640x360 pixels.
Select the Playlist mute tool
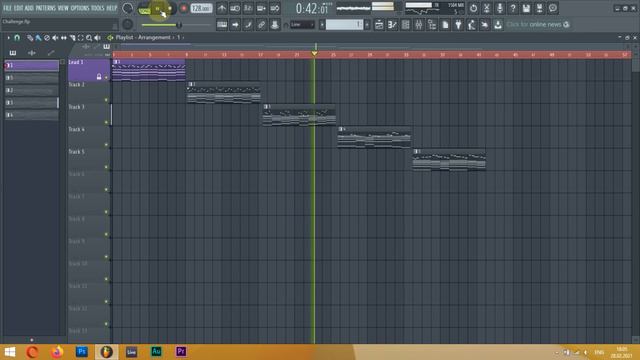[x=55, y=38]
